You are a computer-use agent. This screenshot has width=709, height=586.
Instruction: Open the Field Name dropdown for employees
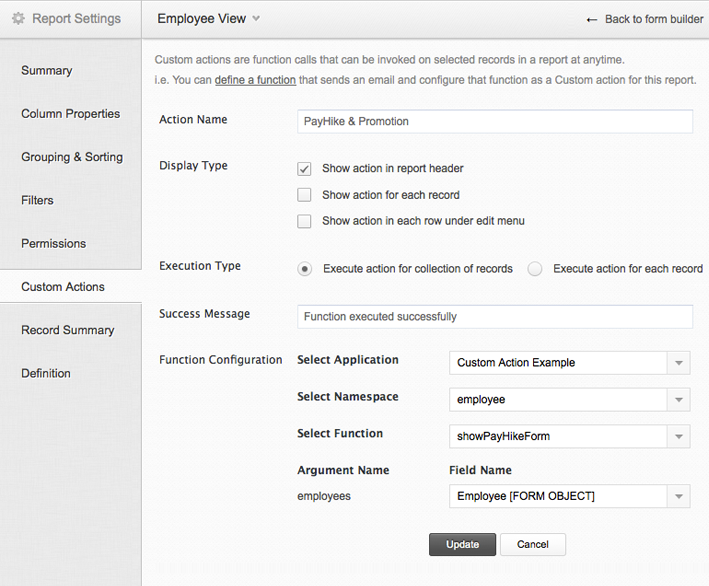click(x=678, y=496)
